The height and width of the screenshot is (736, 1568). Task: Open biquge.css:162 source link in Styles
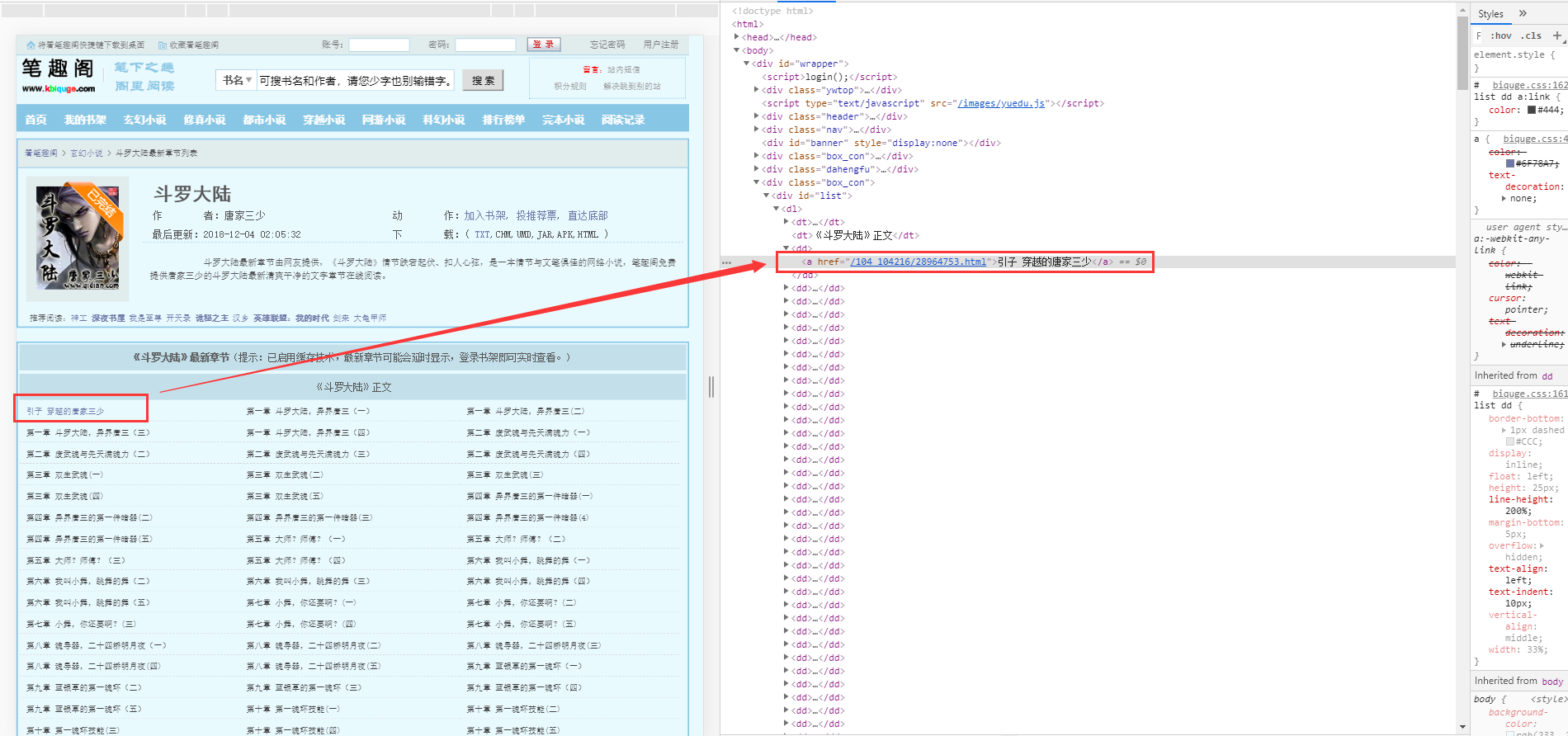[x=1530, y=85]
